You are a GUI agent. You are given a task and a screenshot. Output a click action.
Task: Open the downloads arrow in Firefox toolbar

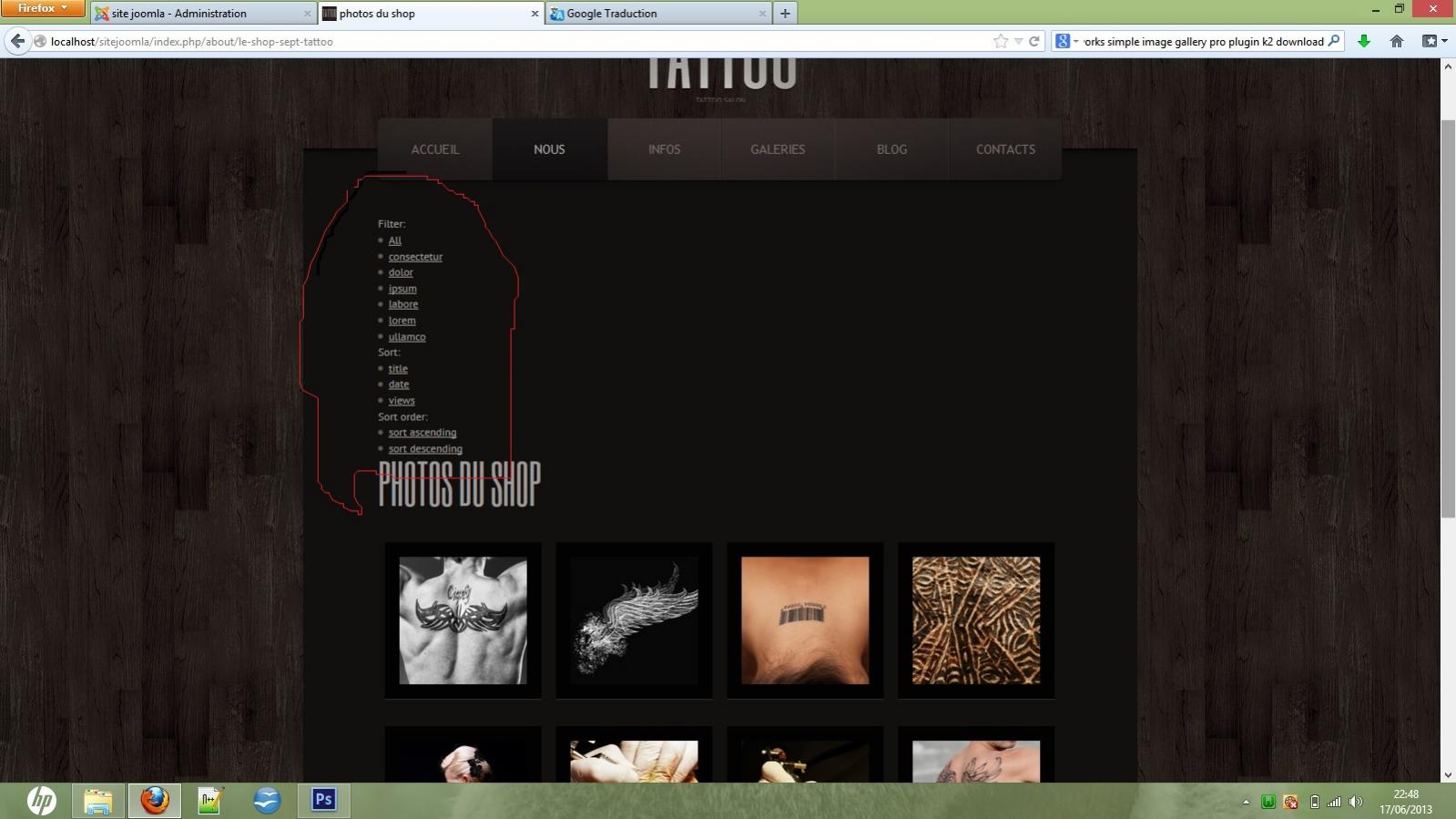coord(1364,41)
